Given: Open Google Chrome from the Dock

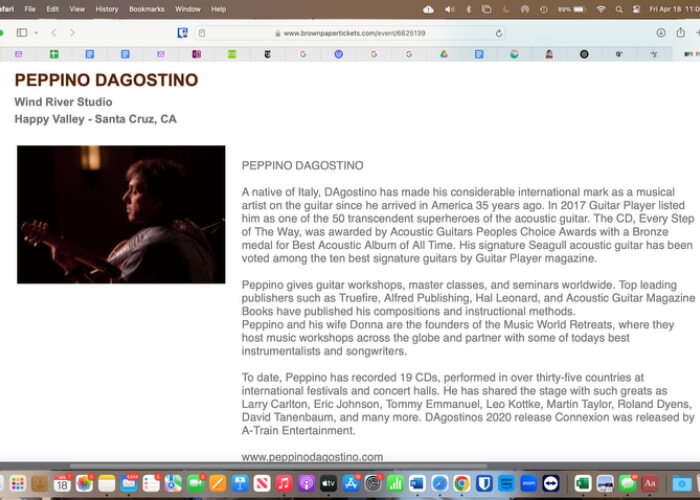Looking at the screenshot, I should point(462,483).
